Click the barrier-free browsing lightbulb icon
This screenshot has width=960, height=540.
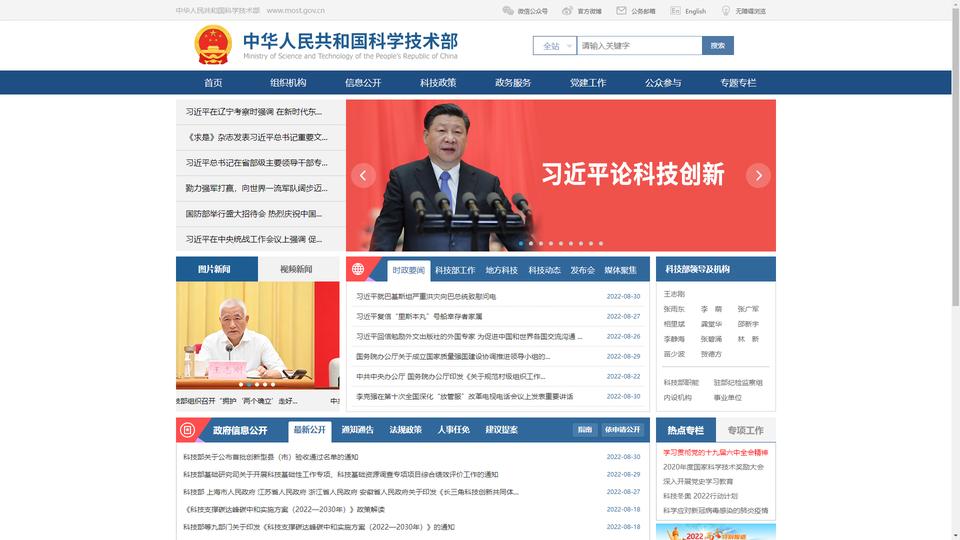coord(726,10)
